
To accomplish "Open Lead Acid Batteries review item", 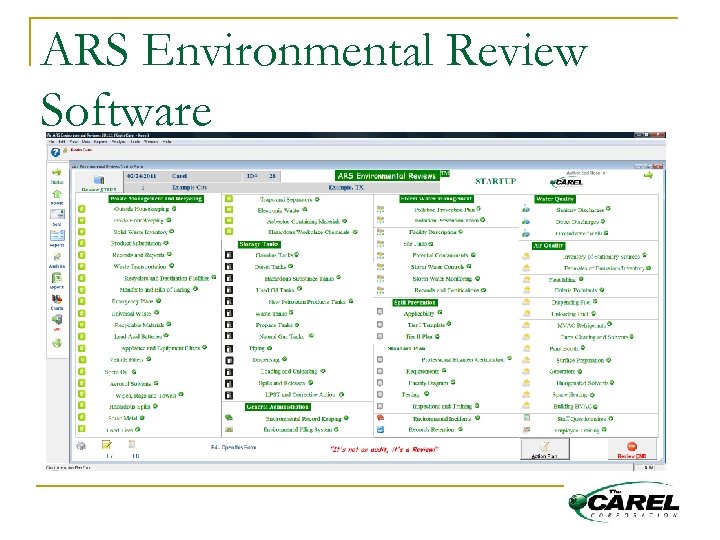I will 138,337.
